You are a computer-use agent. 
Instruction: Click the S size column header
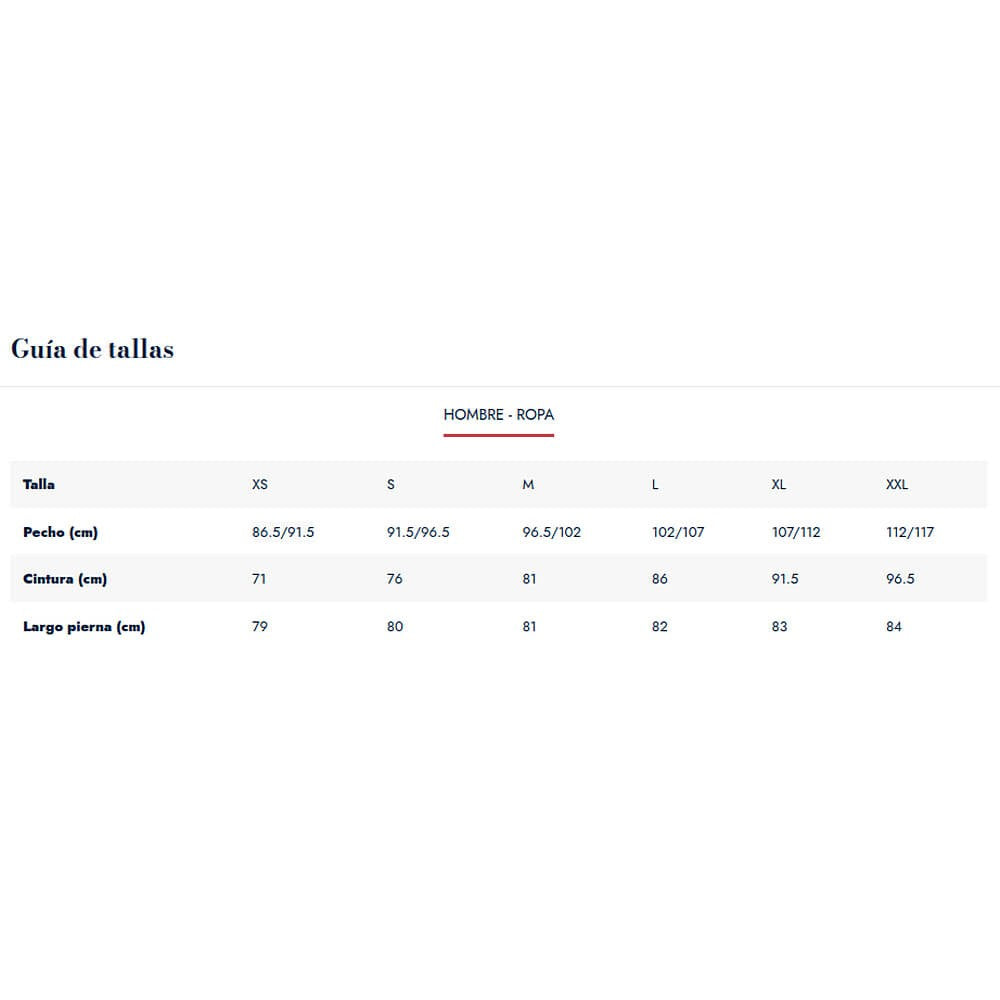(391, 485)
